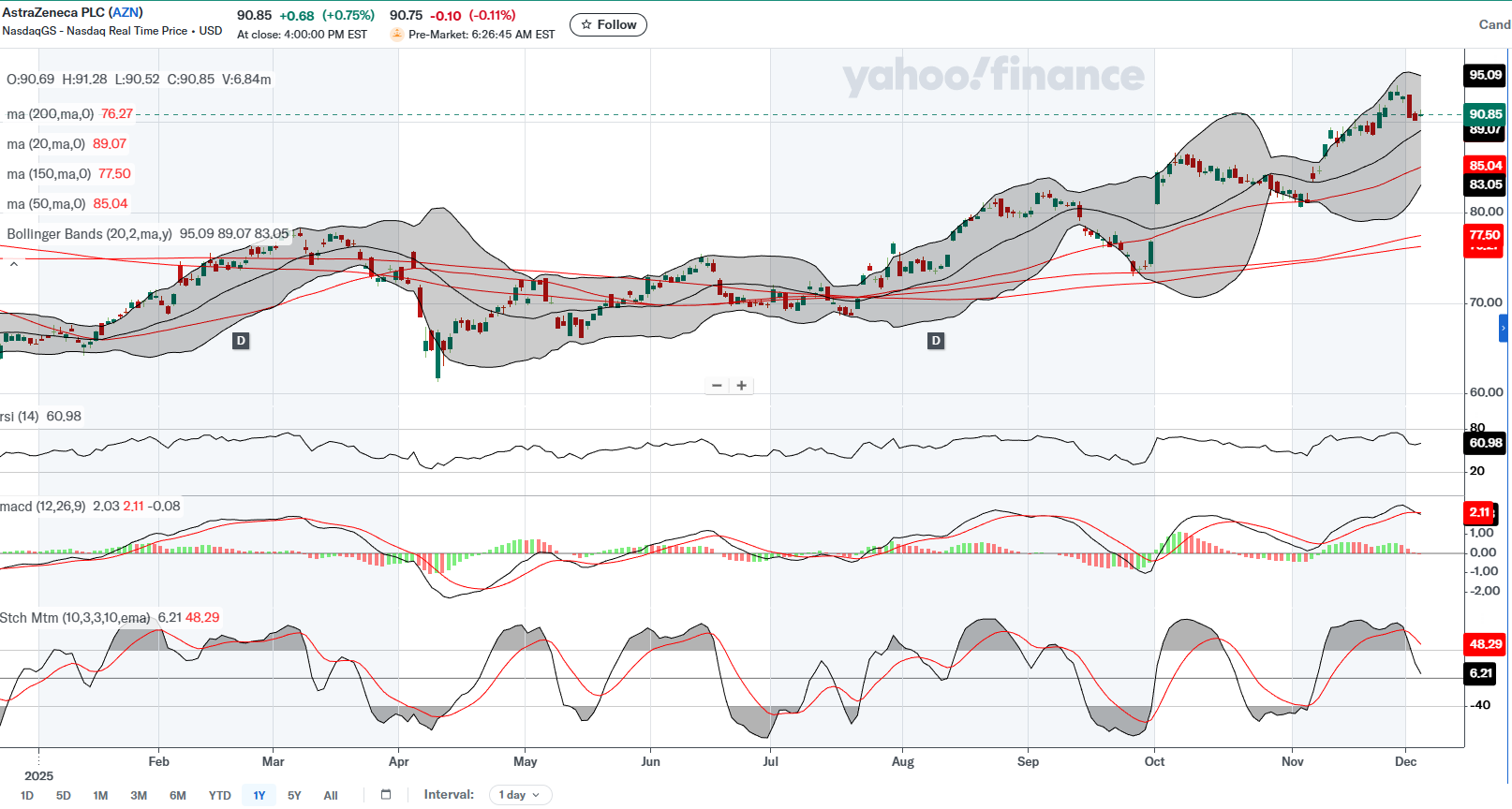Click the pre-market sun icon
Viewport: 1512px width, 809px height.
[397, 35]
